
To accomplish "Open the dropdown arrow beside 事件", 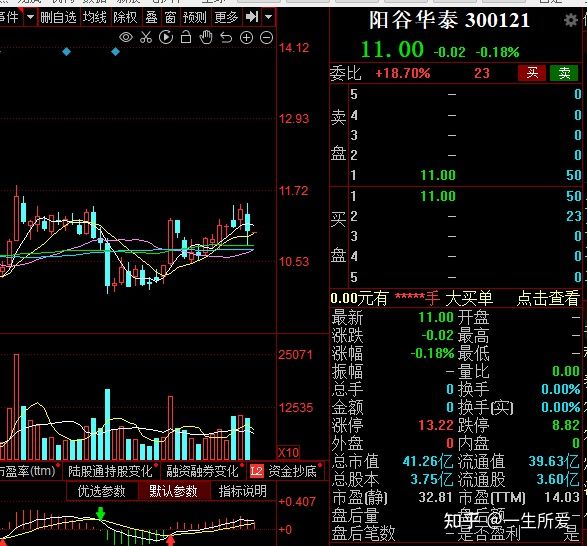I will (x=30, y=17).
